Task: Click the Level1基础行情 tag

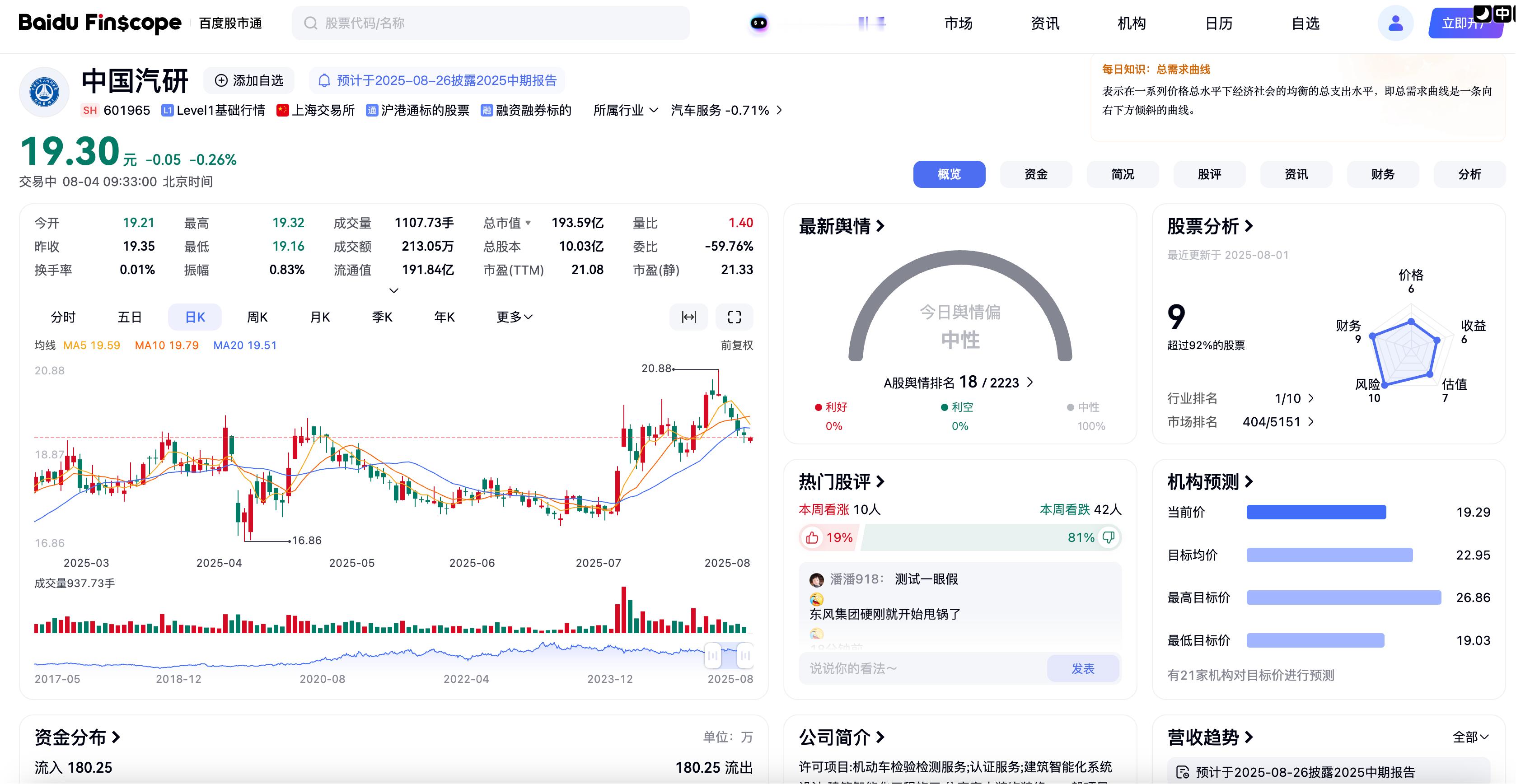Action: click(213, 111)
